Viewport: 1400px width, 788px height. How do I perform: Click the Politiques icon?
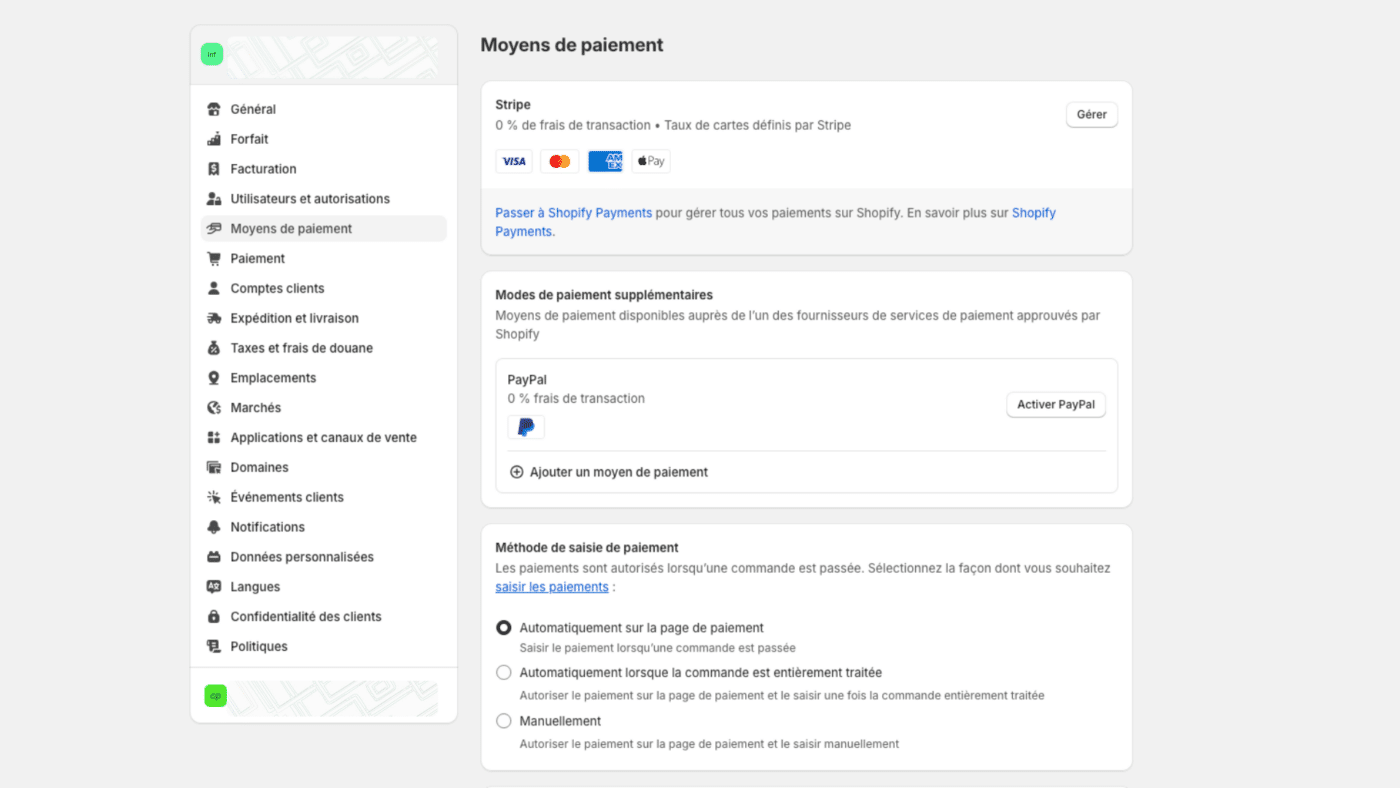(213, 646)
